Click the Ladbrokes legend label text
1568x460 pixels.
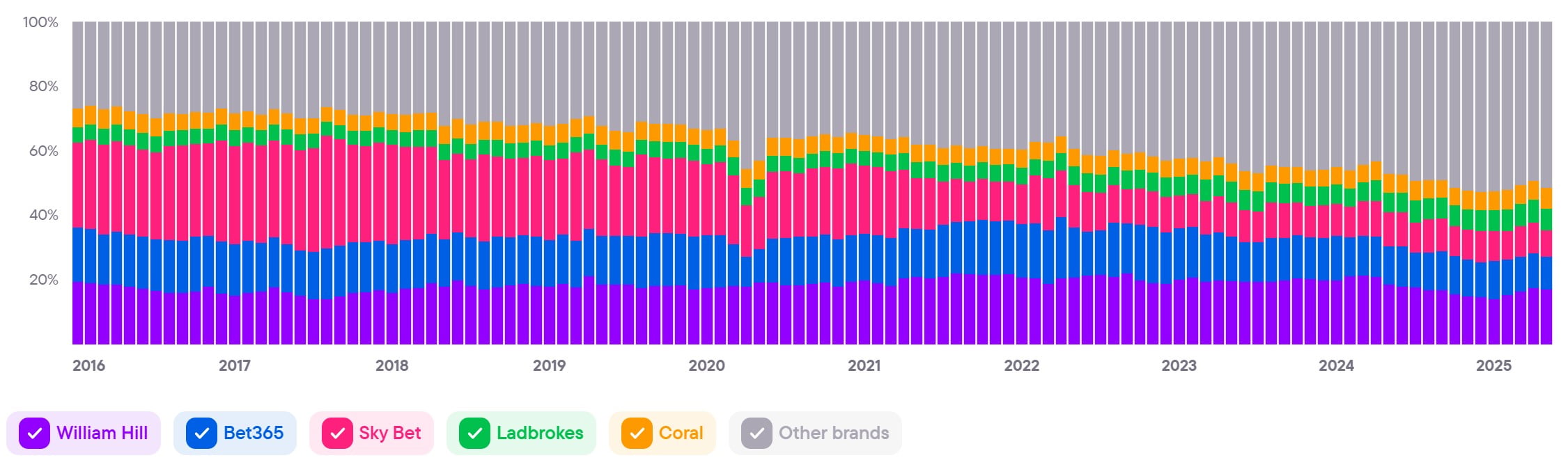(x=539, y=433)
